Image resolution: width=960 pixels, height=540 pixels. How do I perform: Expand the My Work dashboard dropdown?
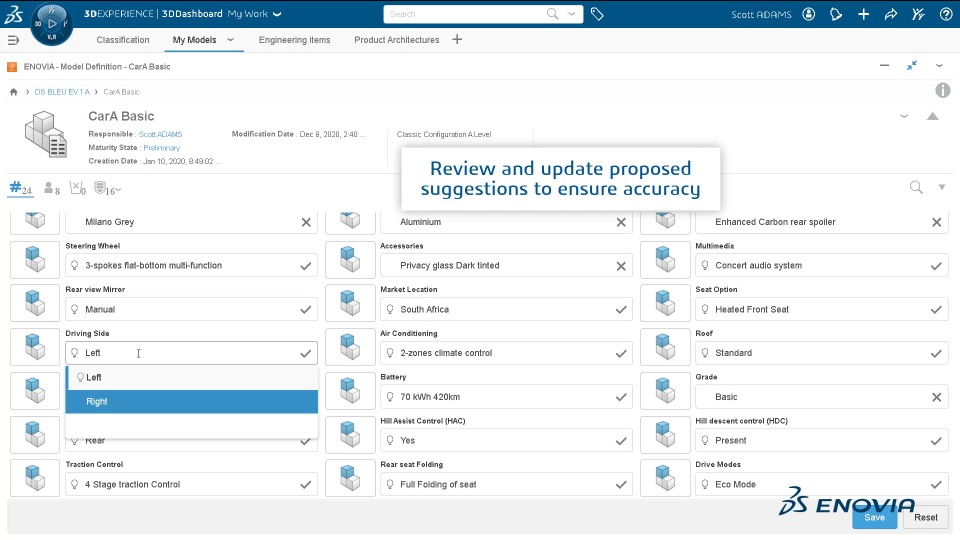click(x=277, y=14)
